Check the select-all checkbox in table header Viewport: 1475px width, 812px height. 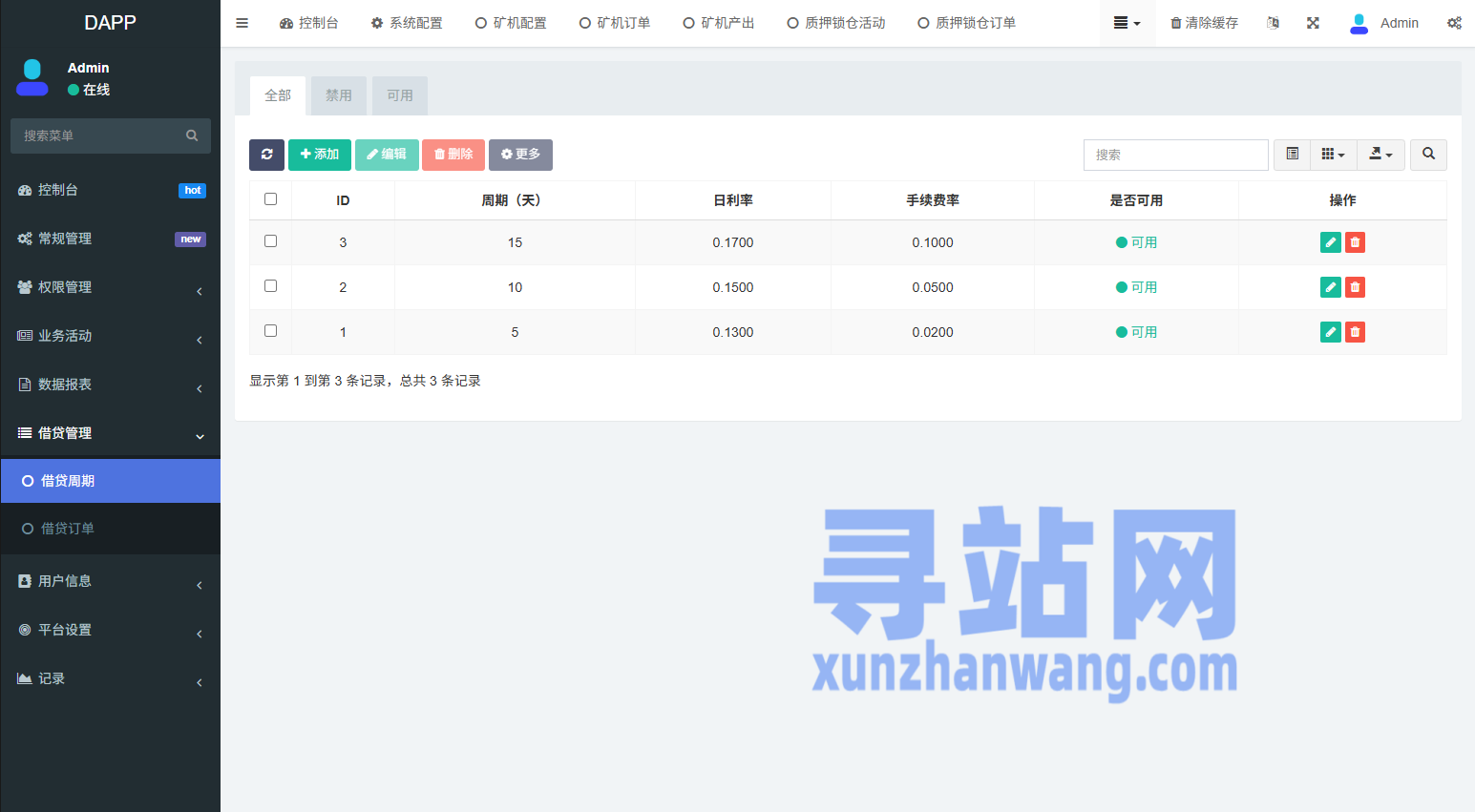tap(270, 199)
